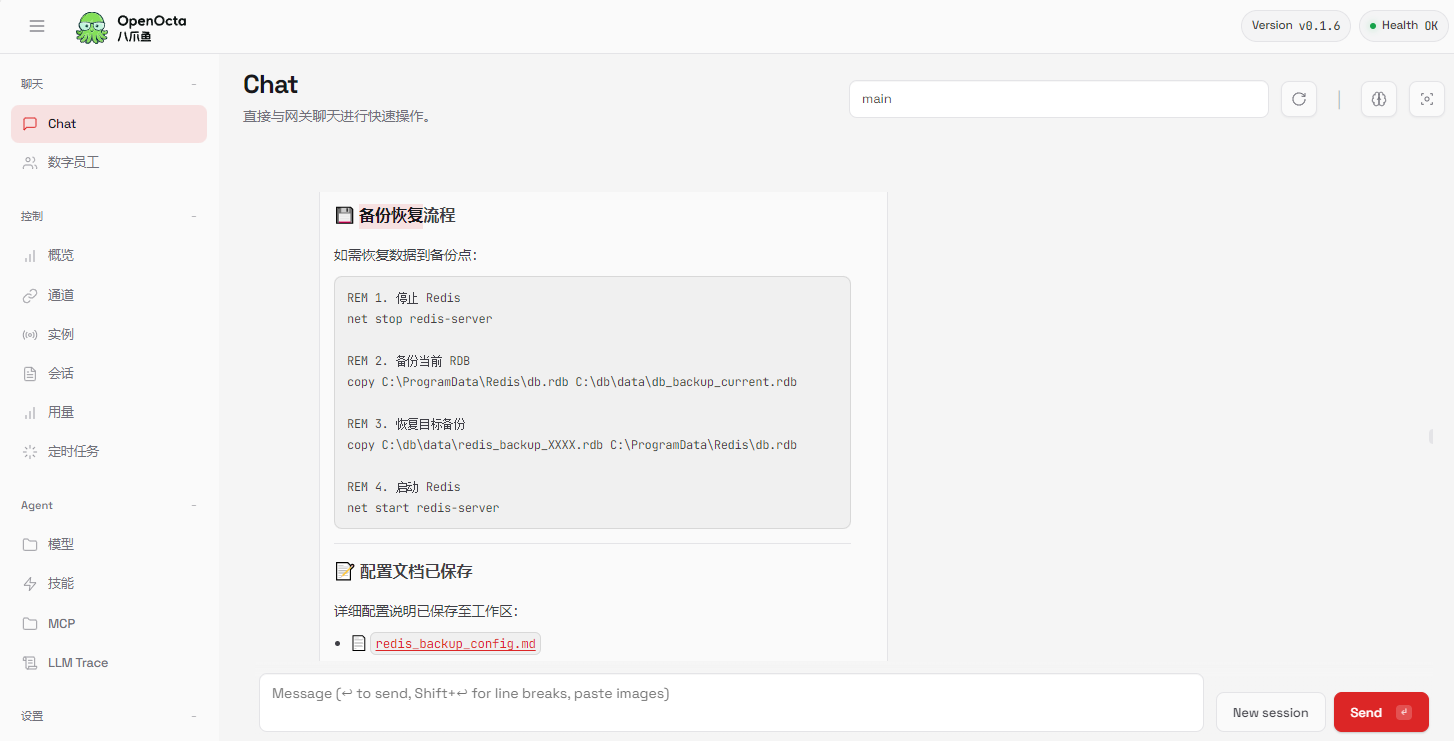Click the 'net stop redis-server' code line
This screenshot has height=741, width=1454.
(x=420, y=319)
